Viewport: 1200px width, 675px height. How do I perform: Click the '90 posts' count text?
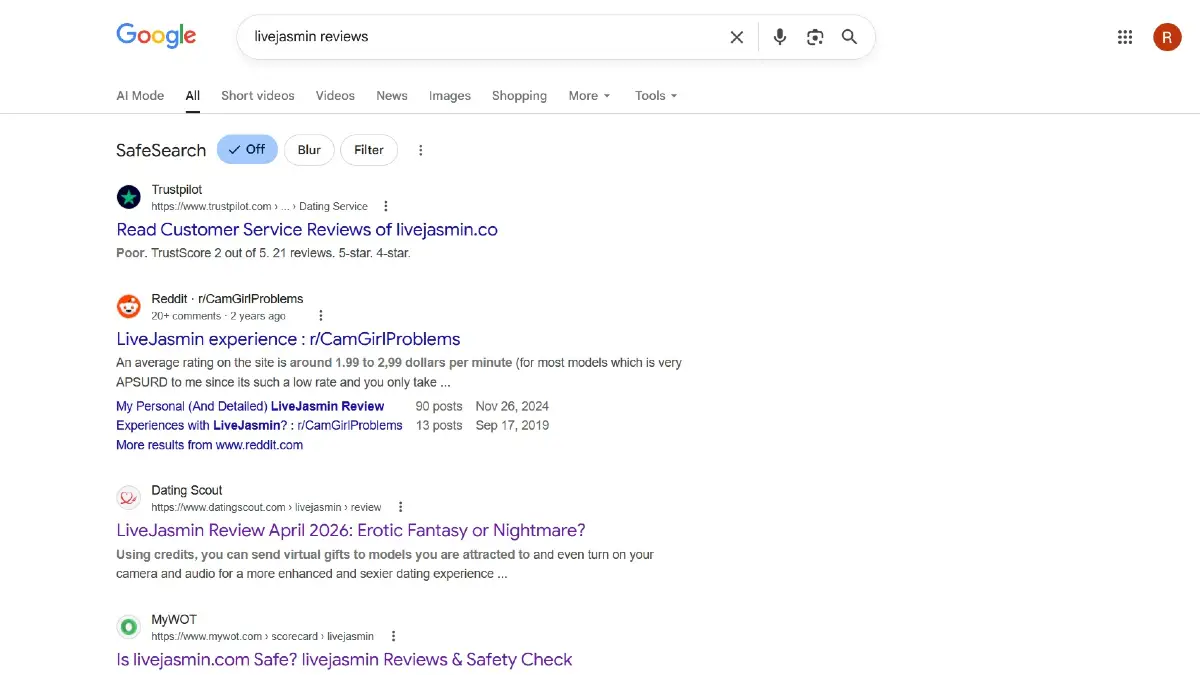439,406
